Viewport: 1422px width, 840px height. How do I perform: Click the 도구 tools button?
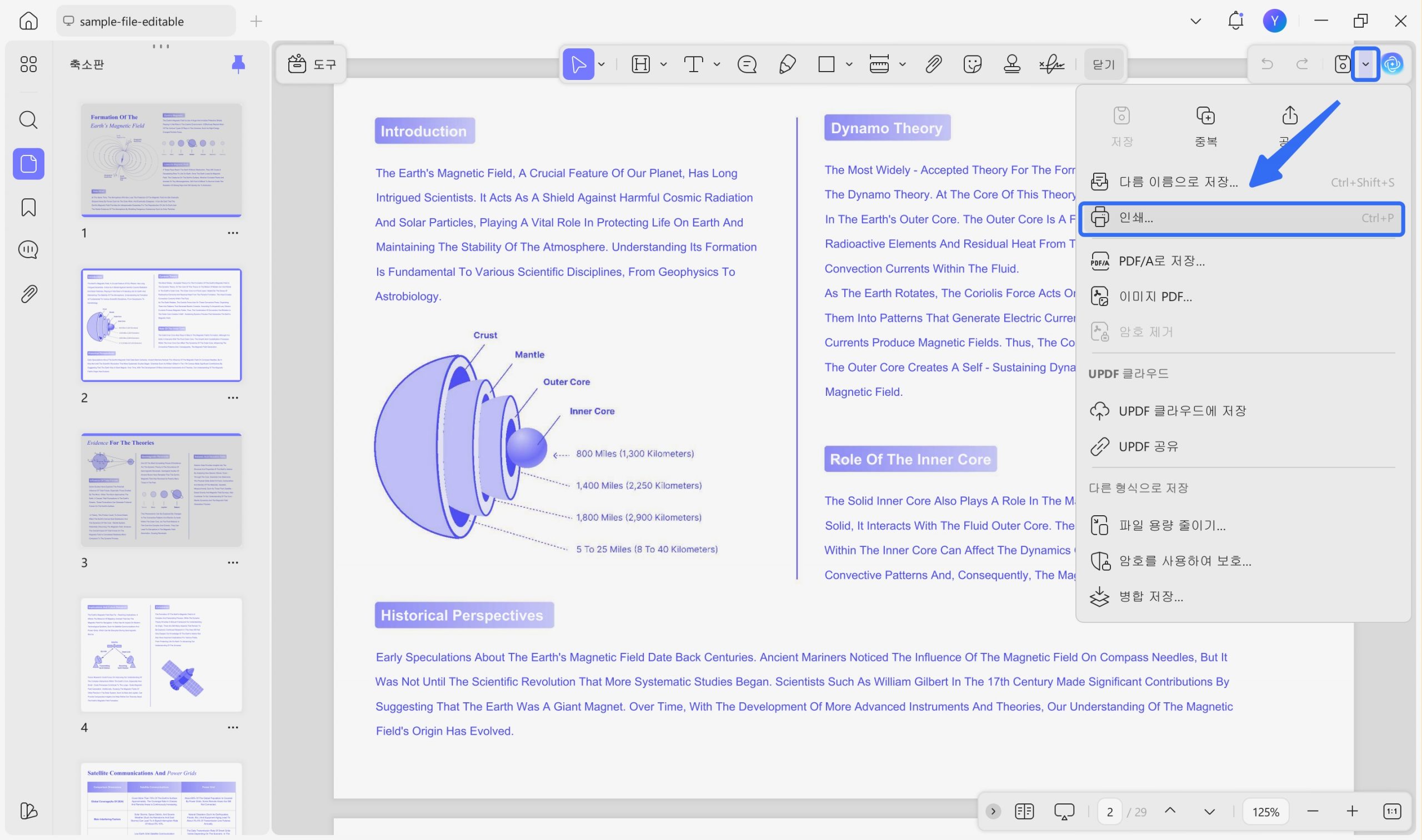[312, 64]
